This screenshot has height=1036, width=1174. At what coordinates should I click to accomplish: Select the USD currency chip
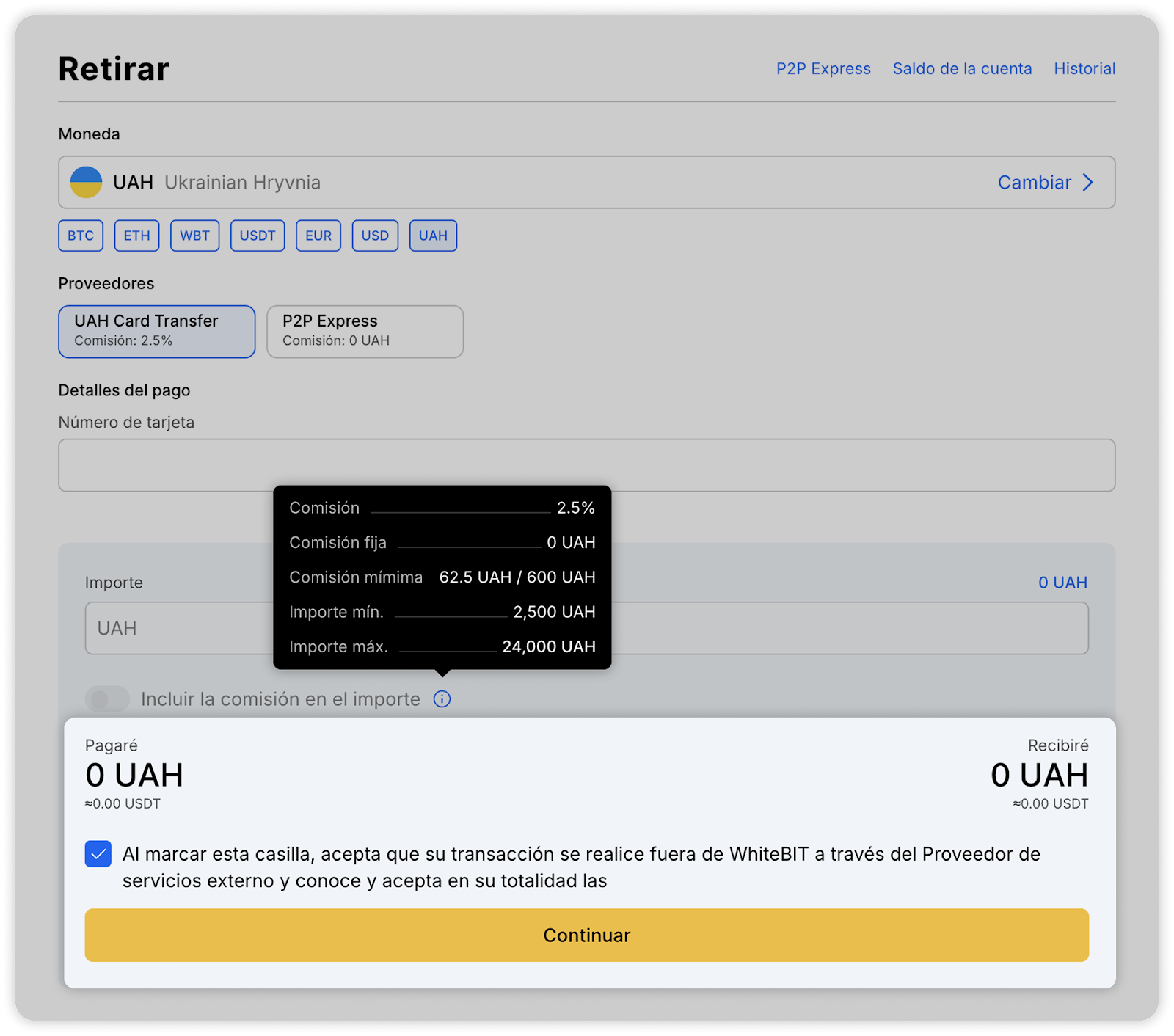[375, 236]
